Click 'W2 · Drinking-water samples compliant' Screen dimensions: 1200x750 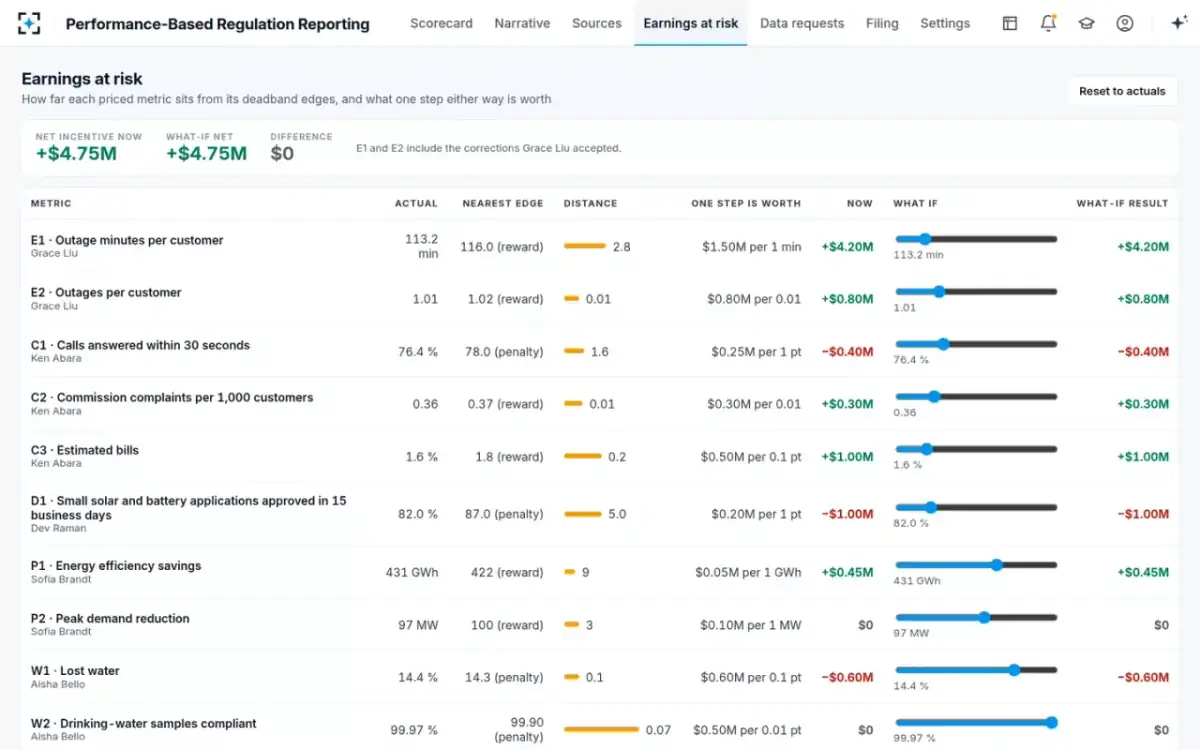tap(143, 724)
